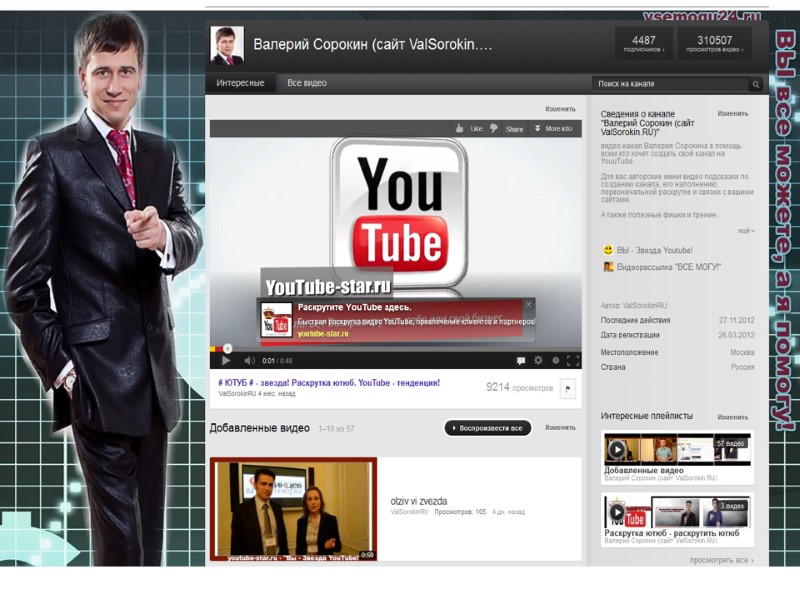Click Изменить next to Сведения о канале
The width and height of the screenshot is (800, 600).
click(733, 113)
